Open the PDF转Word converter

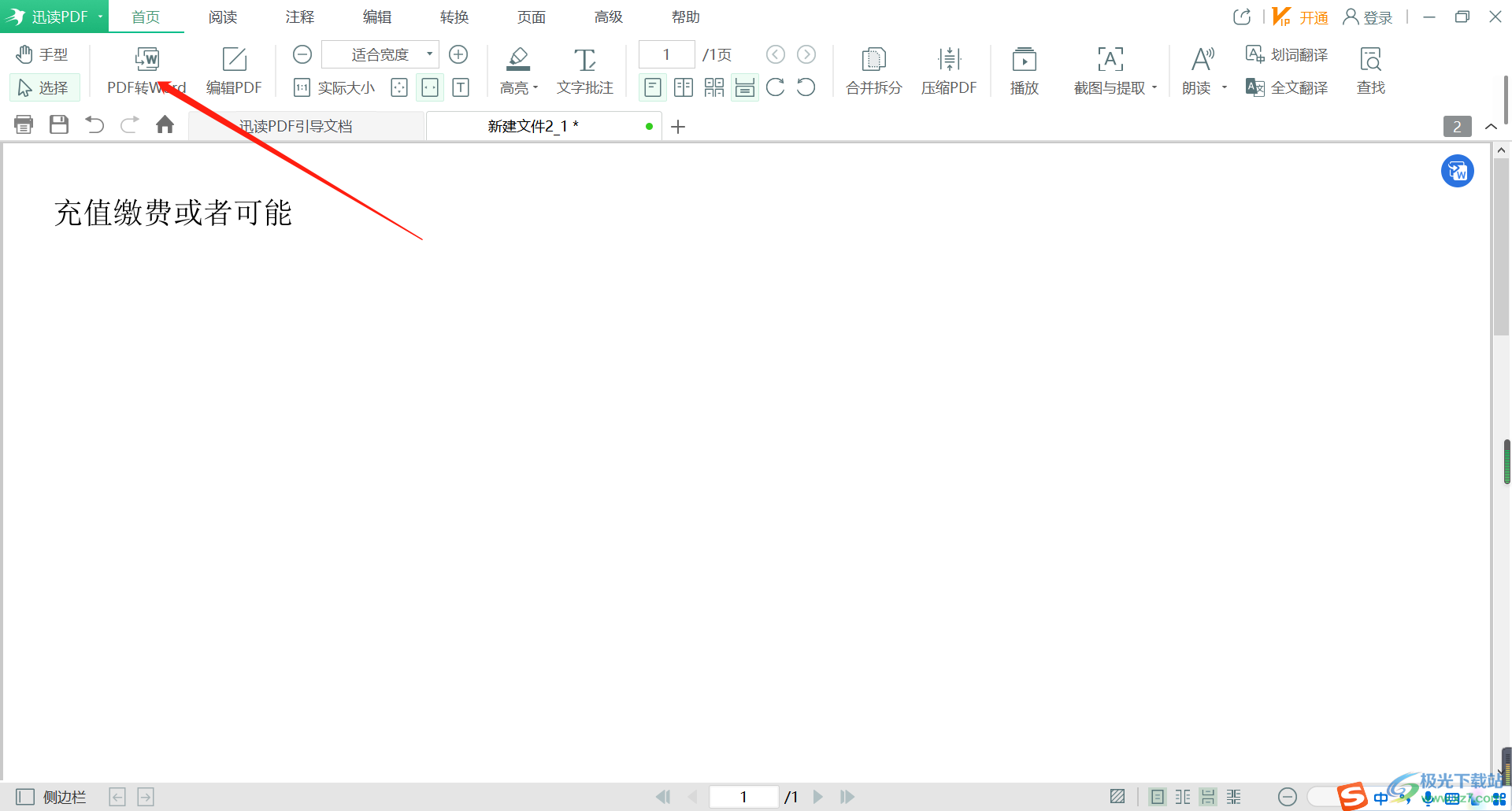(x=146, y=71)
